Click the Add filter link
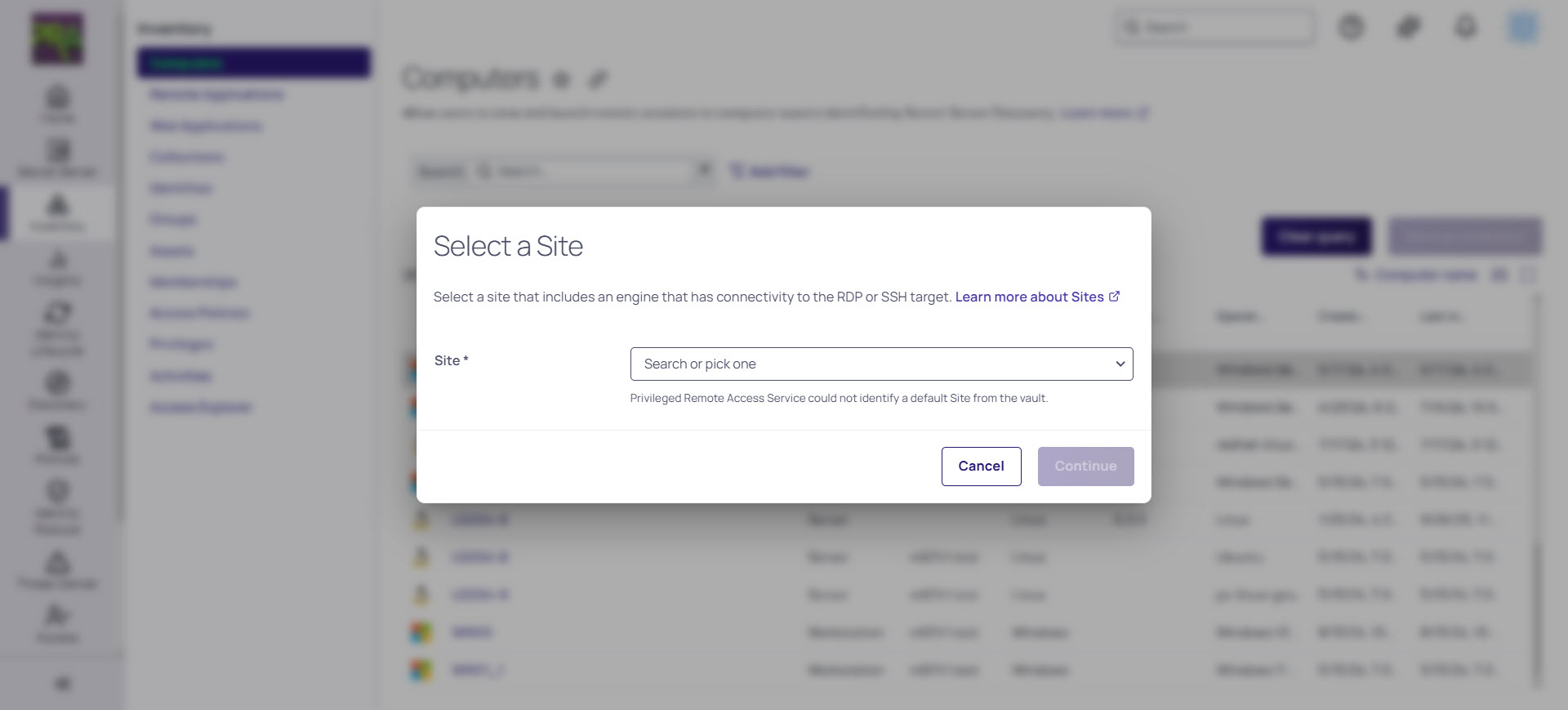1568x710 pixels. point(769,172)
